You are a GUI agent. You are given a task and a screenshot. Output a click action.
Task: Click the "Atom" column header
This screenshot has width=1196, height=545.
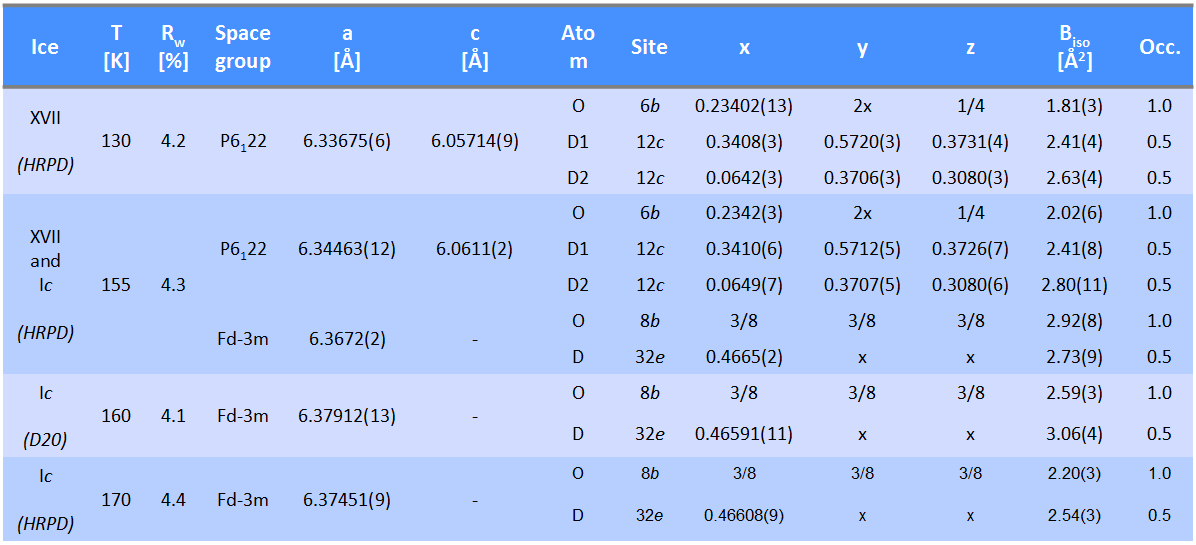point(578,47)
